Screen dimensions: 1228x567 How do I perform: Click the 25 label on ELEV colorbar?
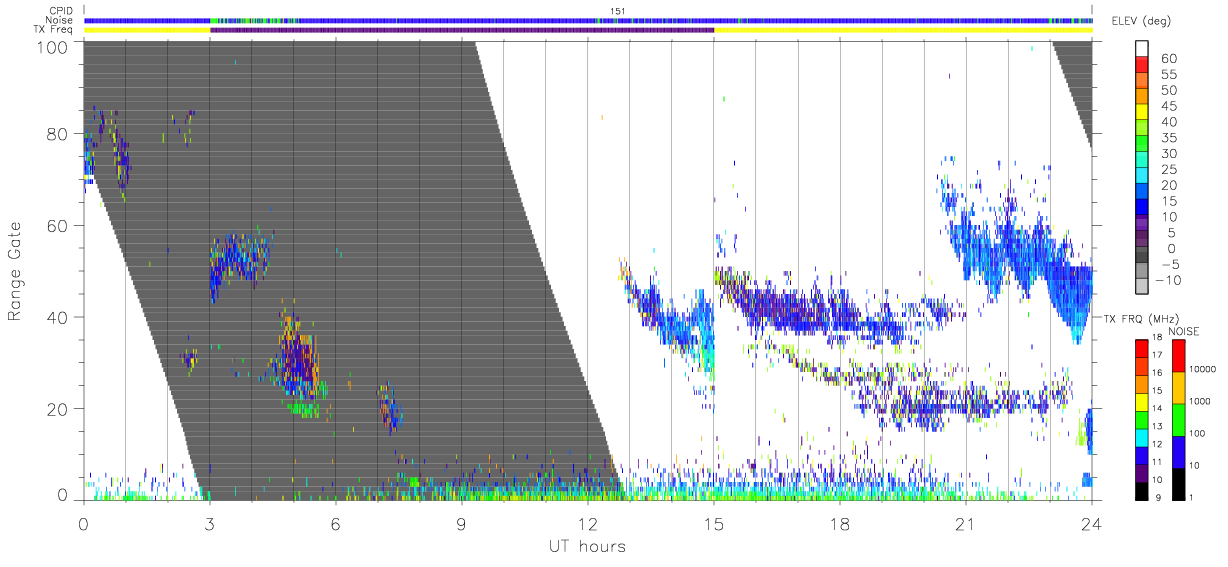coord(1169,169)
